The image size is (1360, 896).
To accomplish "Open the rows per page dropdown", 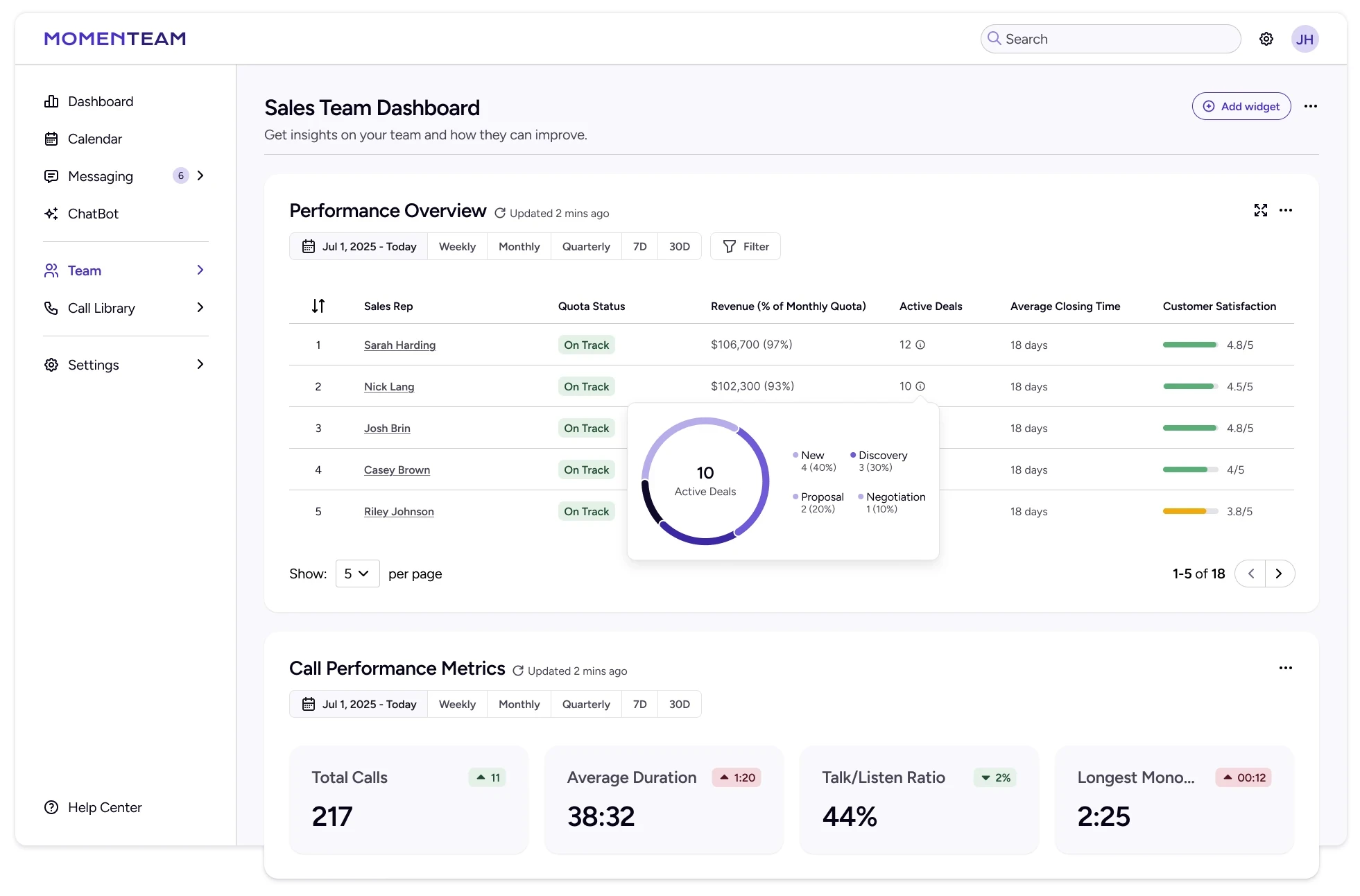I will tap(357, 574).
